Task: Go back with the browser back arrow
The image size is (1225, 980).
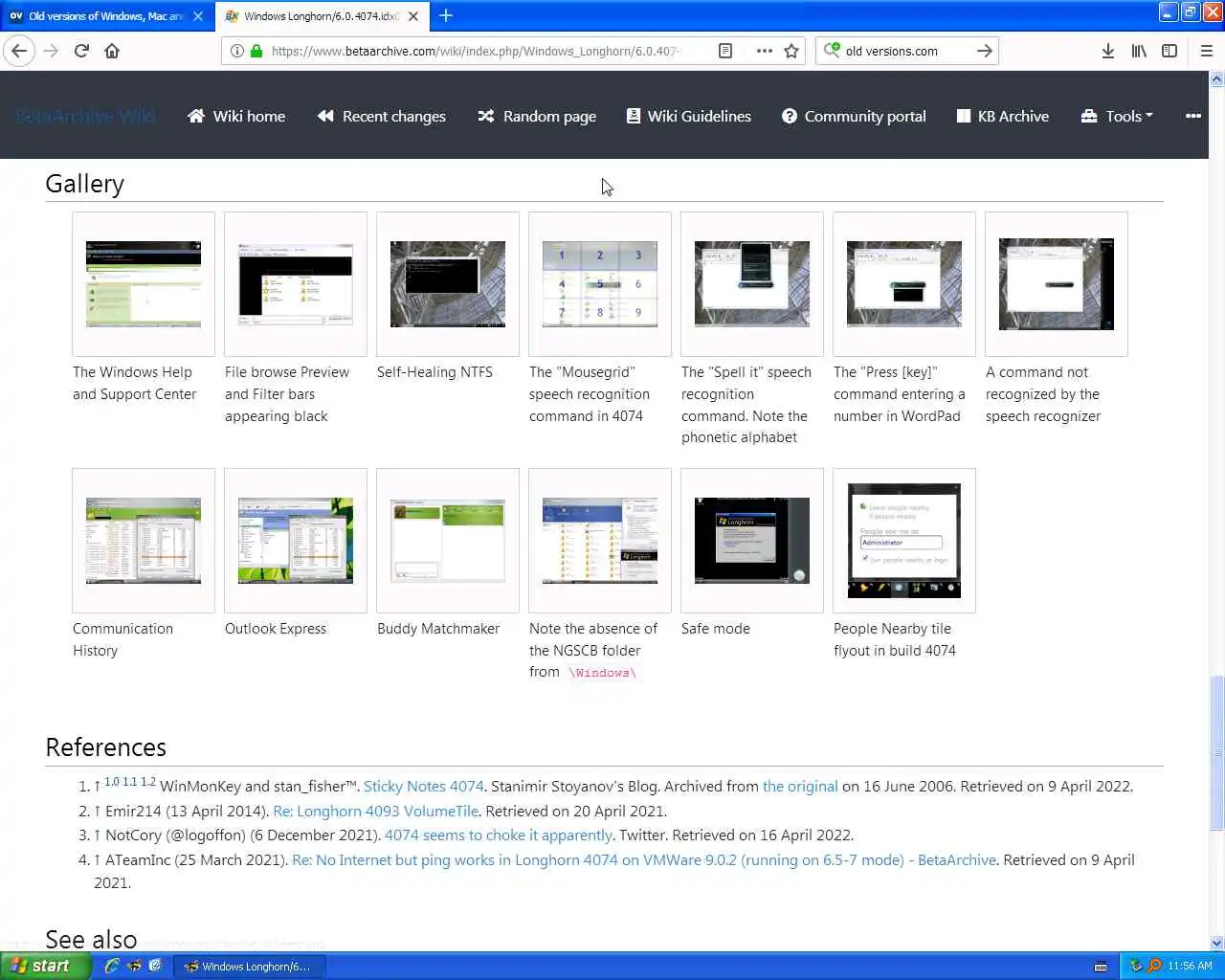Action: 19,51
